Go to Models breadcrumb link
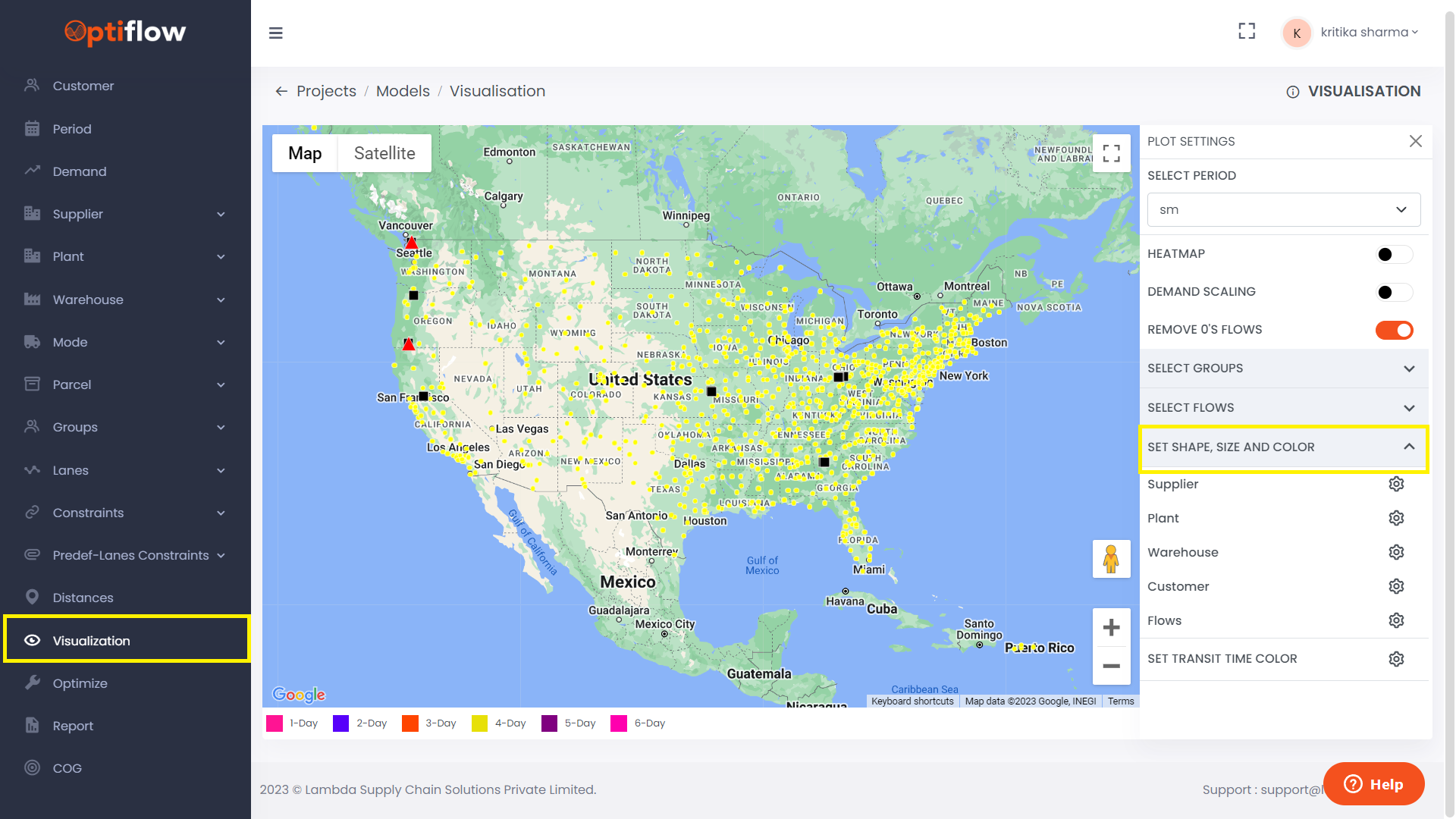The image size is (1456, 819). (x=403, y=91)
